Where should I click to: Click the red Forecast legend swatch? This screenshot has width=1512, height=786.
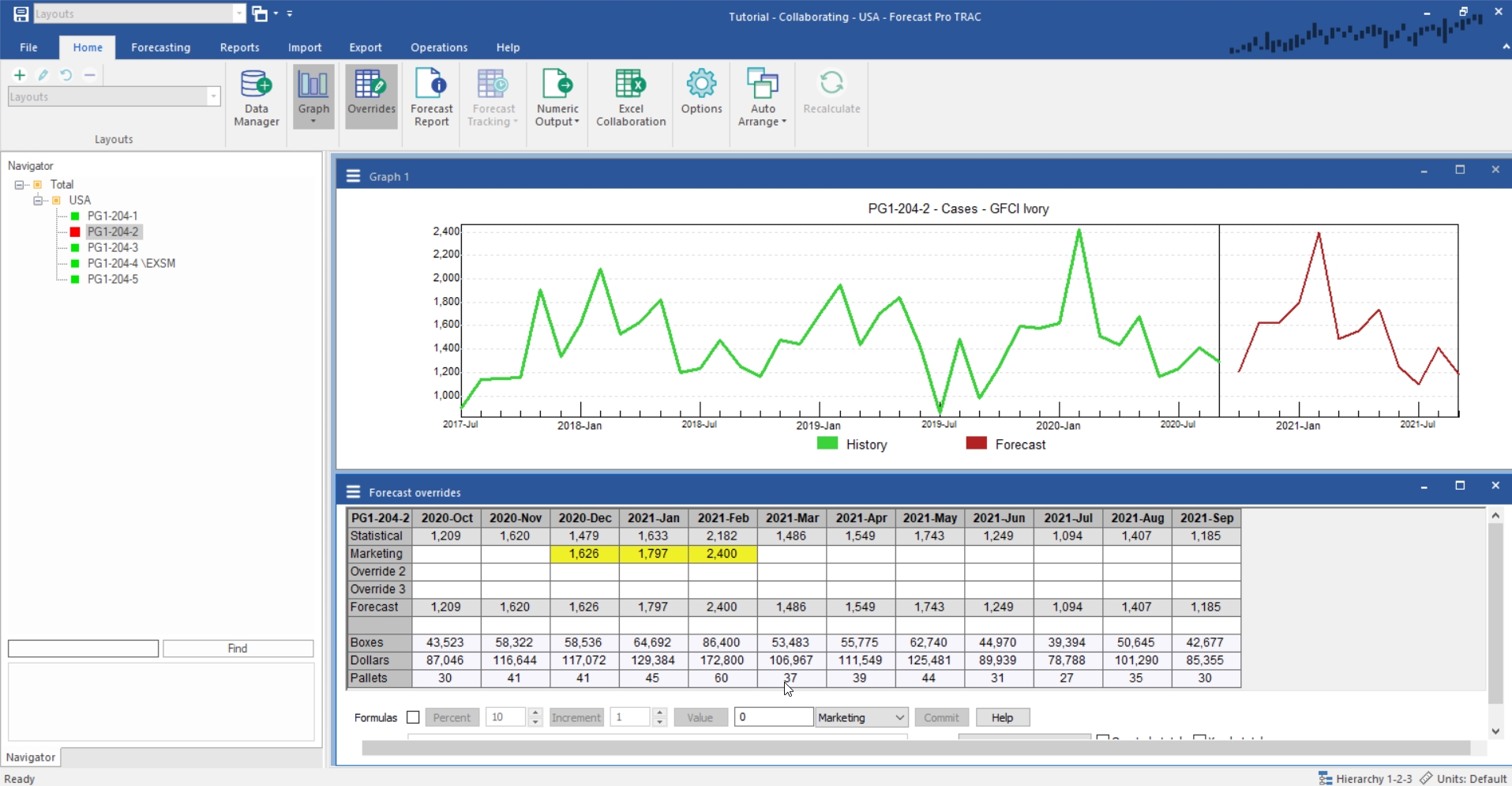(x=976, y=444)
